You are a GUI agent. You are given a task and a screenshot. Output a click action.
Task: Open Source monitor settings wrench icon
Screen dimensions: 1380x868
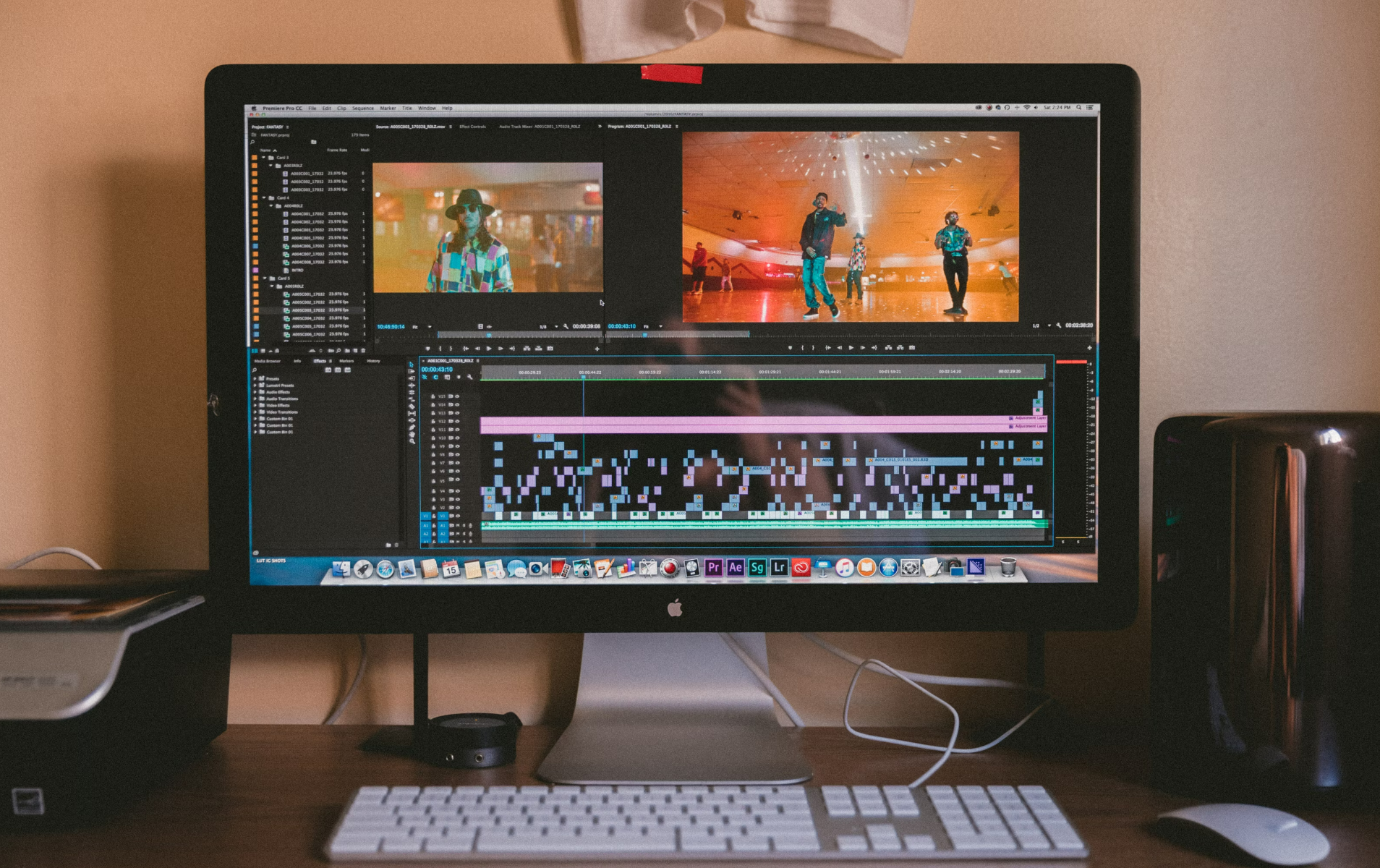(566, 326)
